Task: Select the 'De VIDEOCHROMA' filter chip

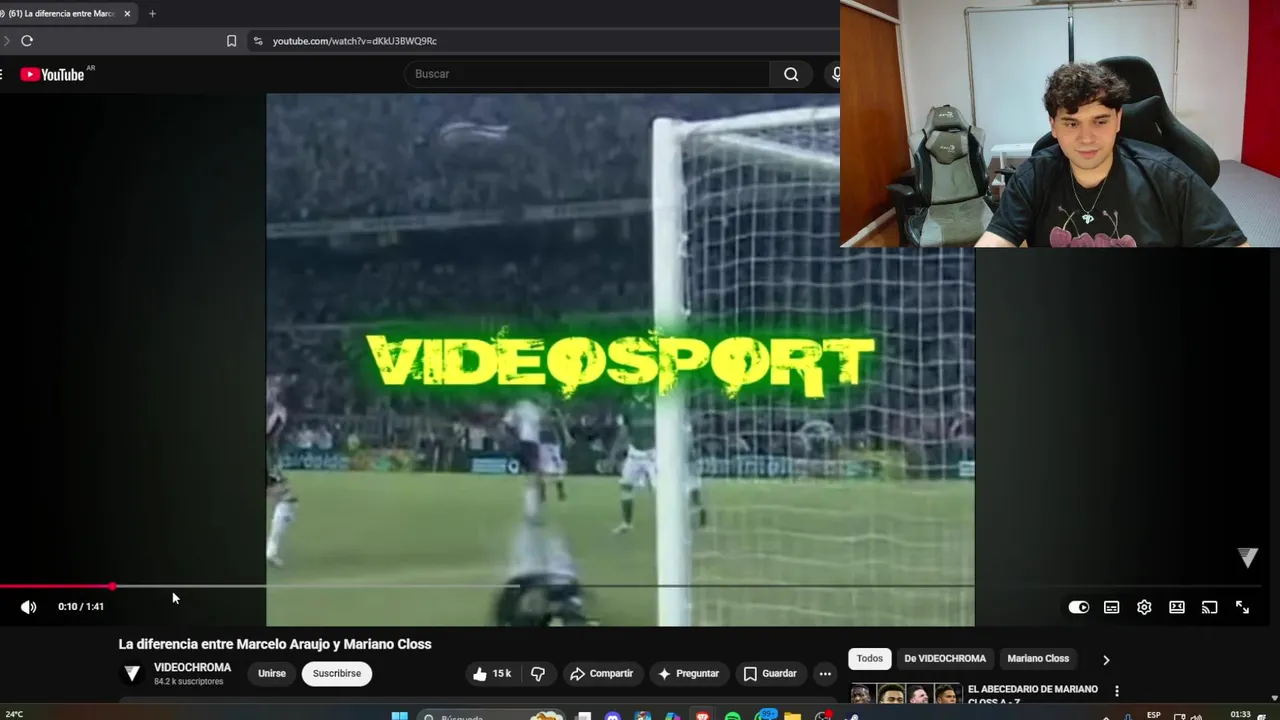Action: [945, 659]
